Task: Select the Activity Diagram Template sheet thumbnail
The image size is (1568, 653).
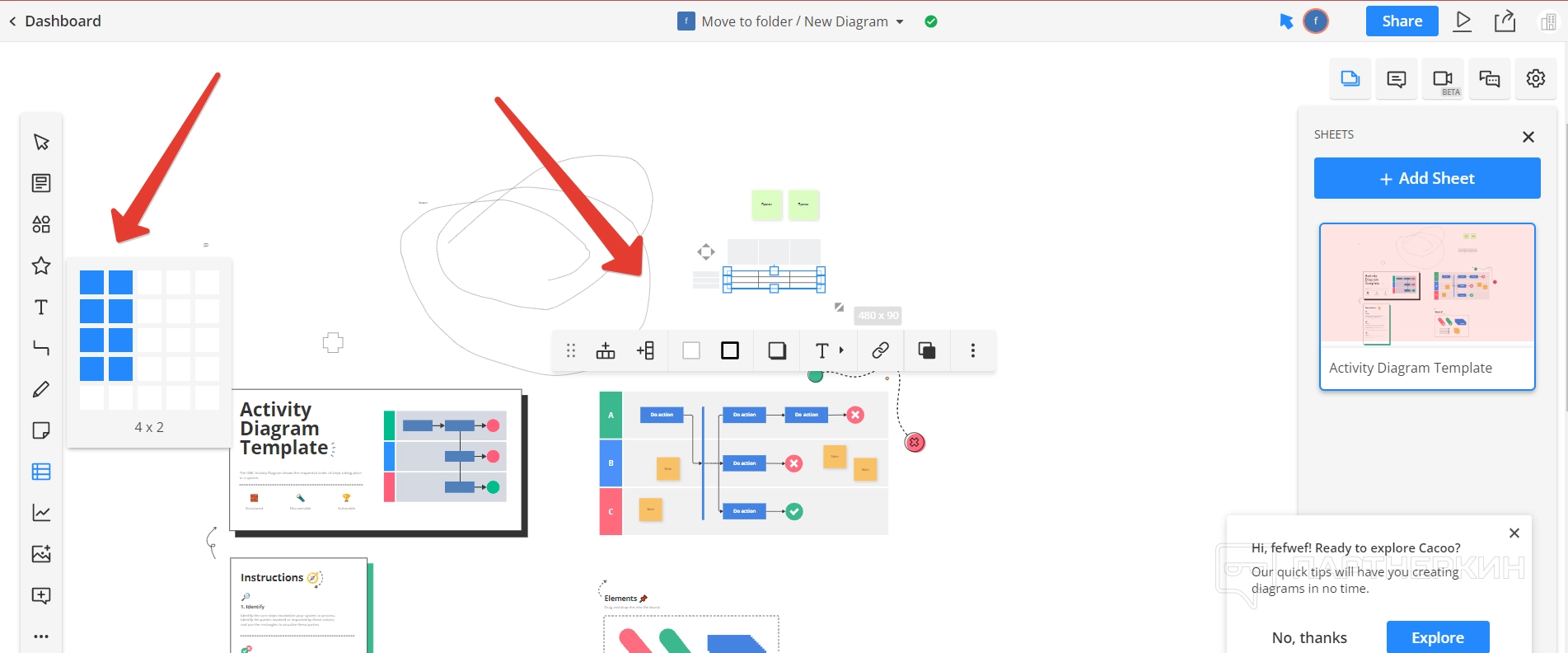Action: click(1427, 307)
